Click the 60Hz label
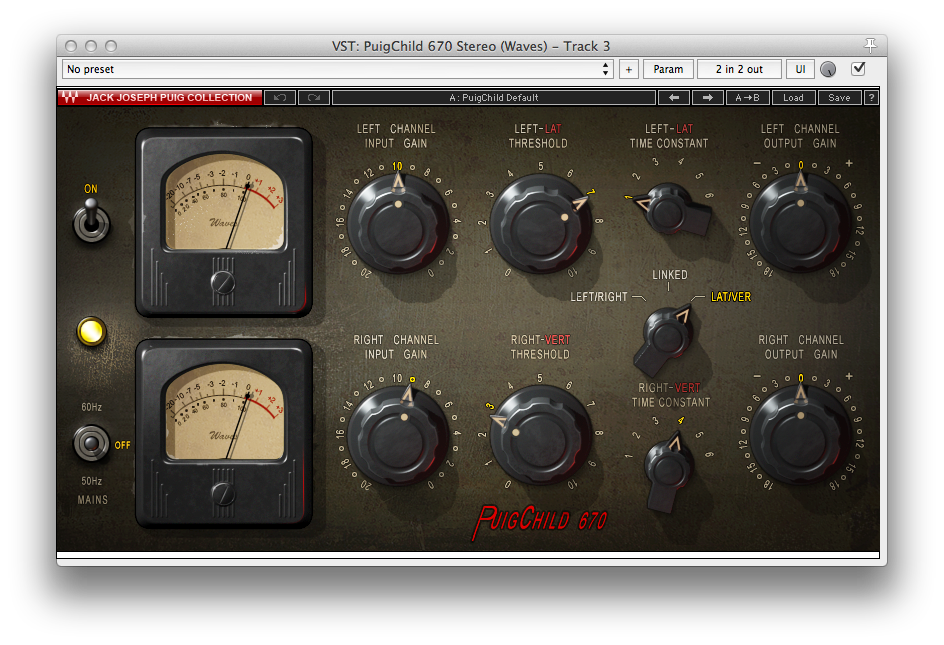 click(x=92, y=407)
